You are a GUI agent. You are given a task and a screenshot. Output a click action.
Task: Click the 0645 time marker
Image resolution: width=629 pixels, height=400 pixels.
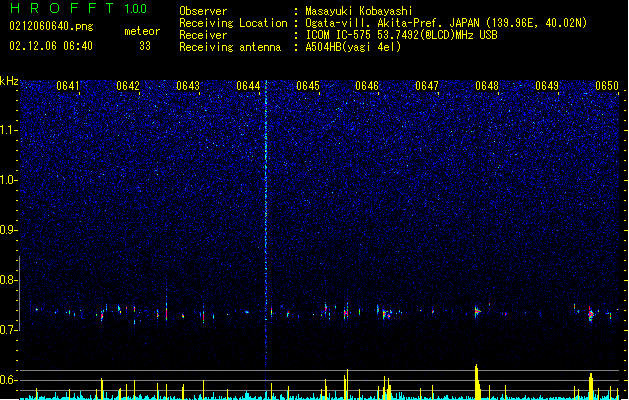pos(308,86)
